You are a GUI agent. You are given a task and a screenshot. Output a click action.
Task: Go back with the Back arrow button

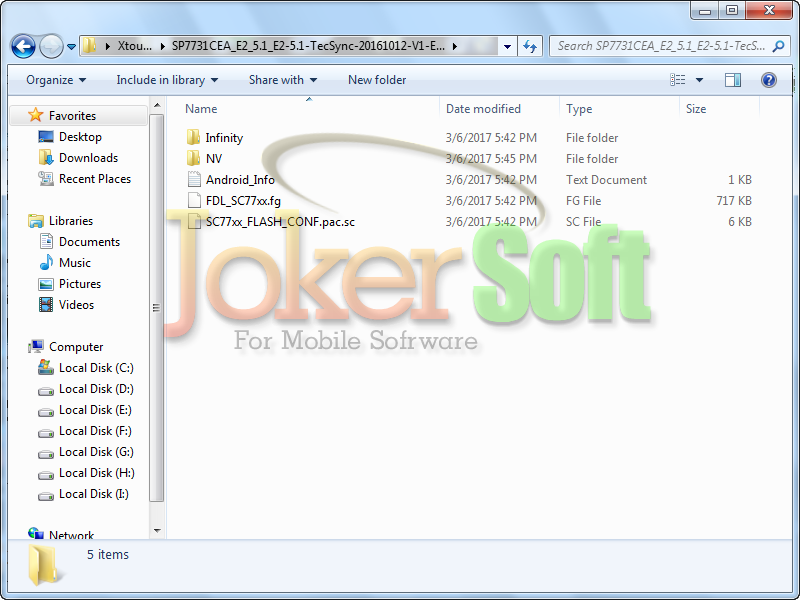(x=23, y=46)
